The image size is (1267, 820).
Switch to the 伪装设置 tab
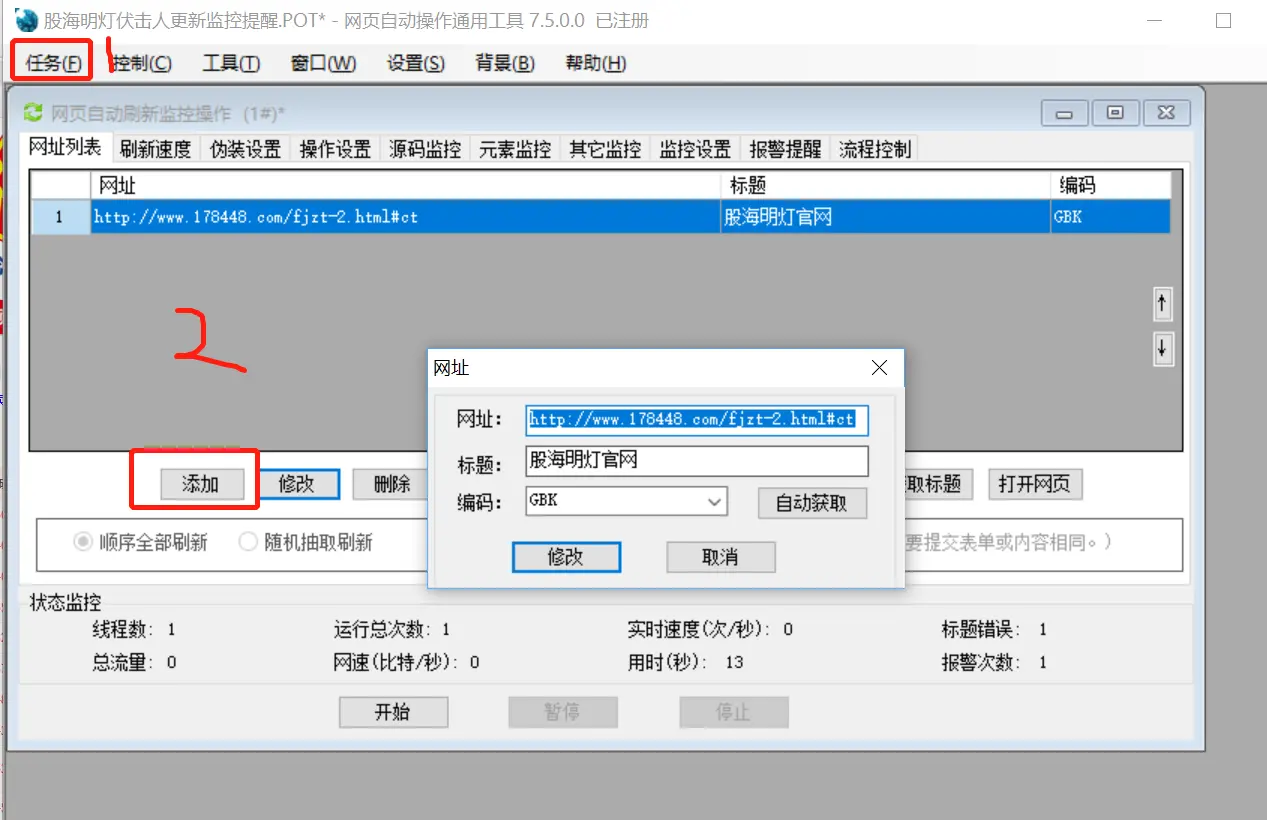245,150
